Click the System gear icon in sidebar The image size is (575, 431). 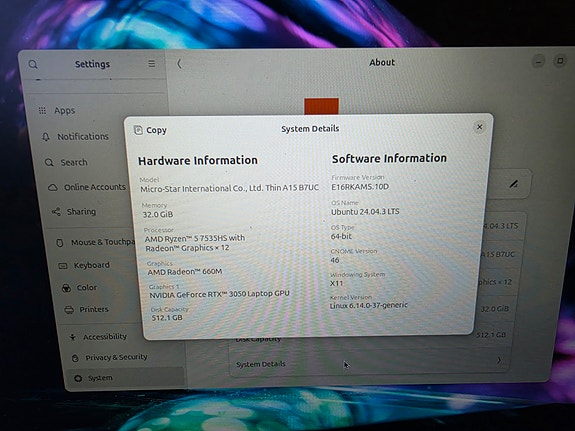click(78, 378)
